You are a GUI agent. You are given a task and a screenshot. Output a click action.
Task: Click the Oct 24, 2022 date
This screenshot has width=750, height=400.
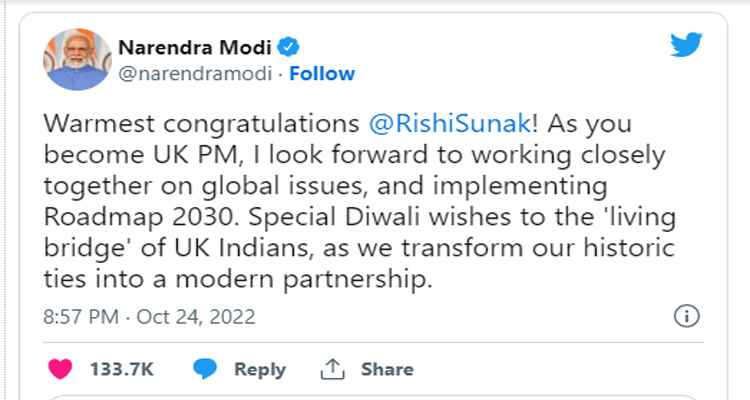coord(198,317)
